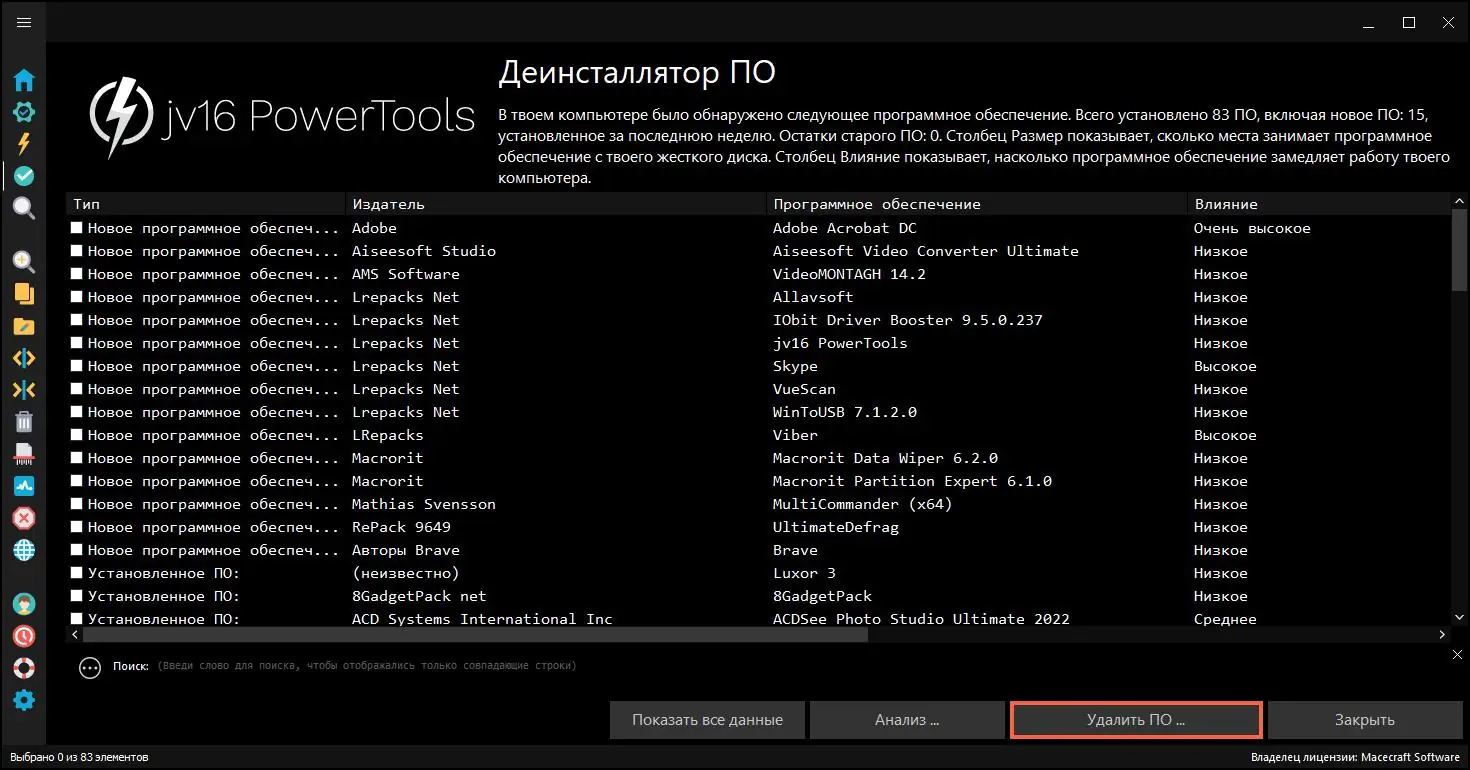Click the horizontal scrollbar right arrow

(1442, 634)
